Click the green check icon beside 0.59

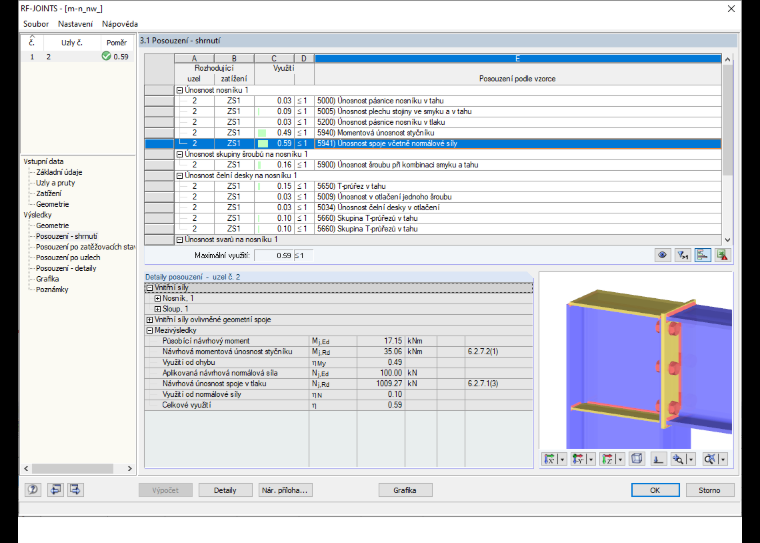(106, 56)
